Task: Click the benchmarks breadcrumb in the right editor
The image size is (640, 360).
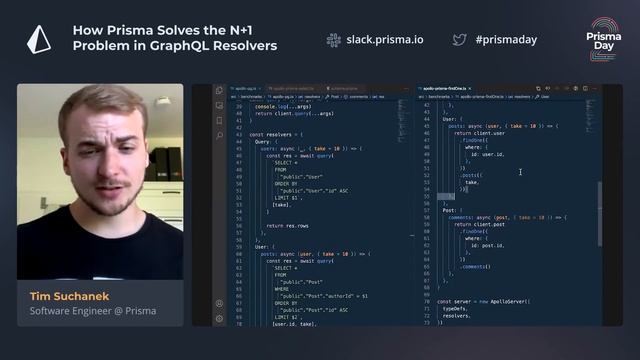Action: [438, 97]
